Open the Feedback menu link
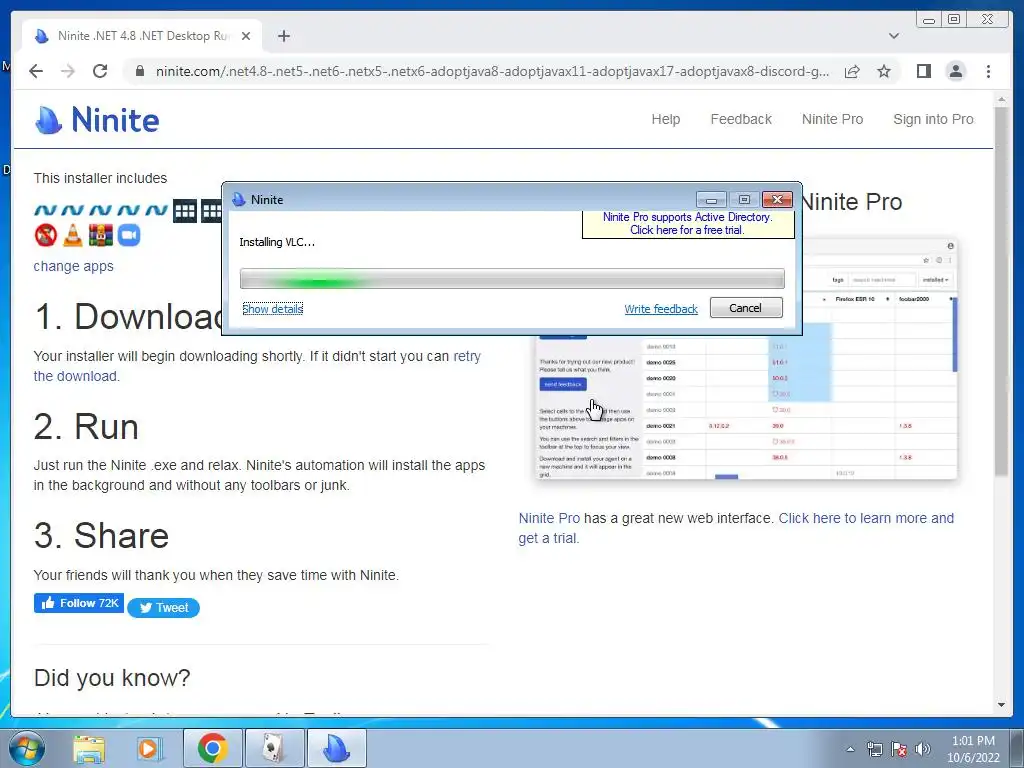The width and height of the screenshot is (1024, 768). 741,120
